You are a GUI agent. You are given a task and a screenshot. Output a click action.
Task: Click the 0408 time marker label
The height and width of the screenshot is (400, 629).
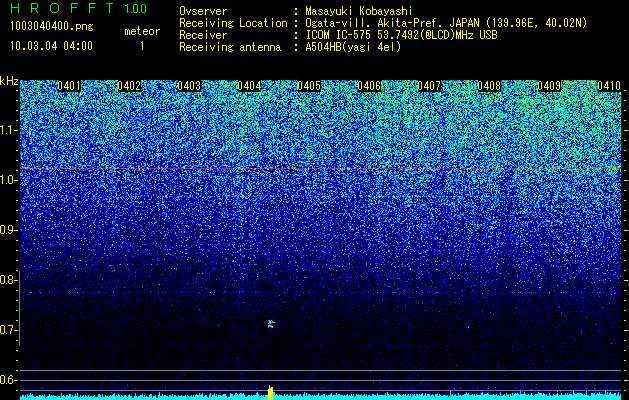coord(489,86)
